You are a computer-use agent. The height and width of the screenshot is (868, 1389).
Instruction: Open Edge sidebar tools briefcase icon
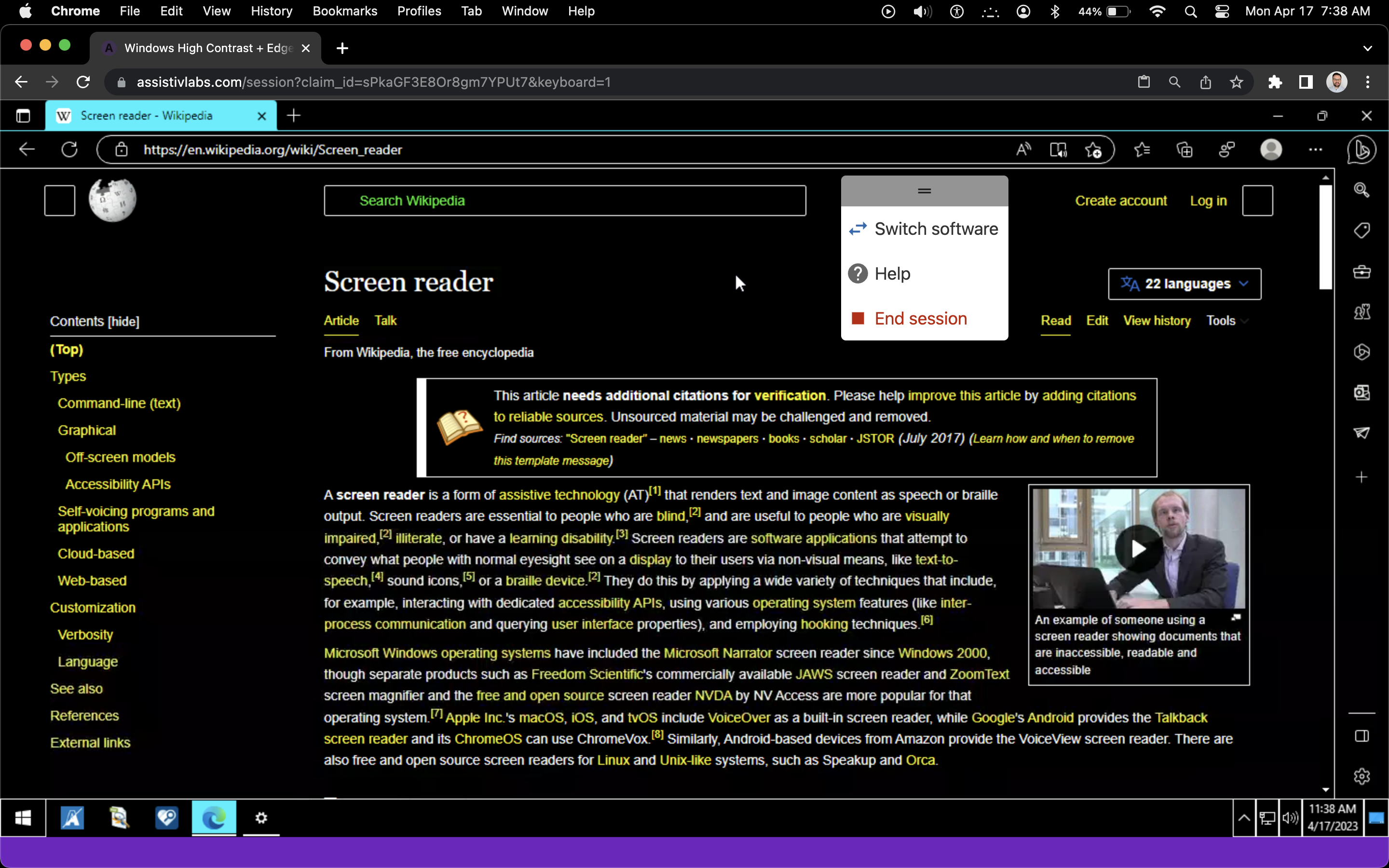[x=1362, y=271]
